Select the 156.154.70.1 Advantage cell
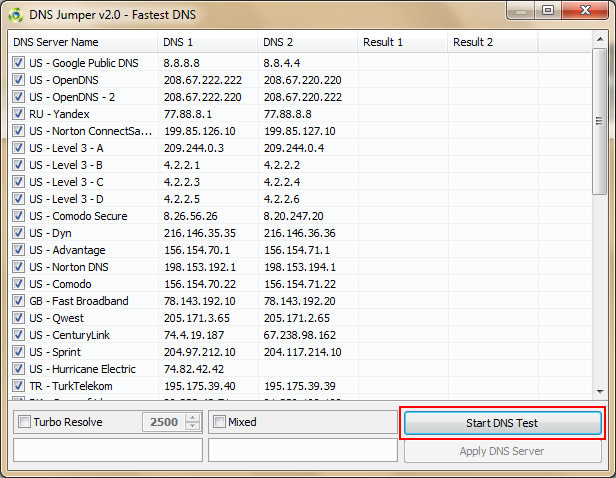616x478 pixels. point(197,250)
